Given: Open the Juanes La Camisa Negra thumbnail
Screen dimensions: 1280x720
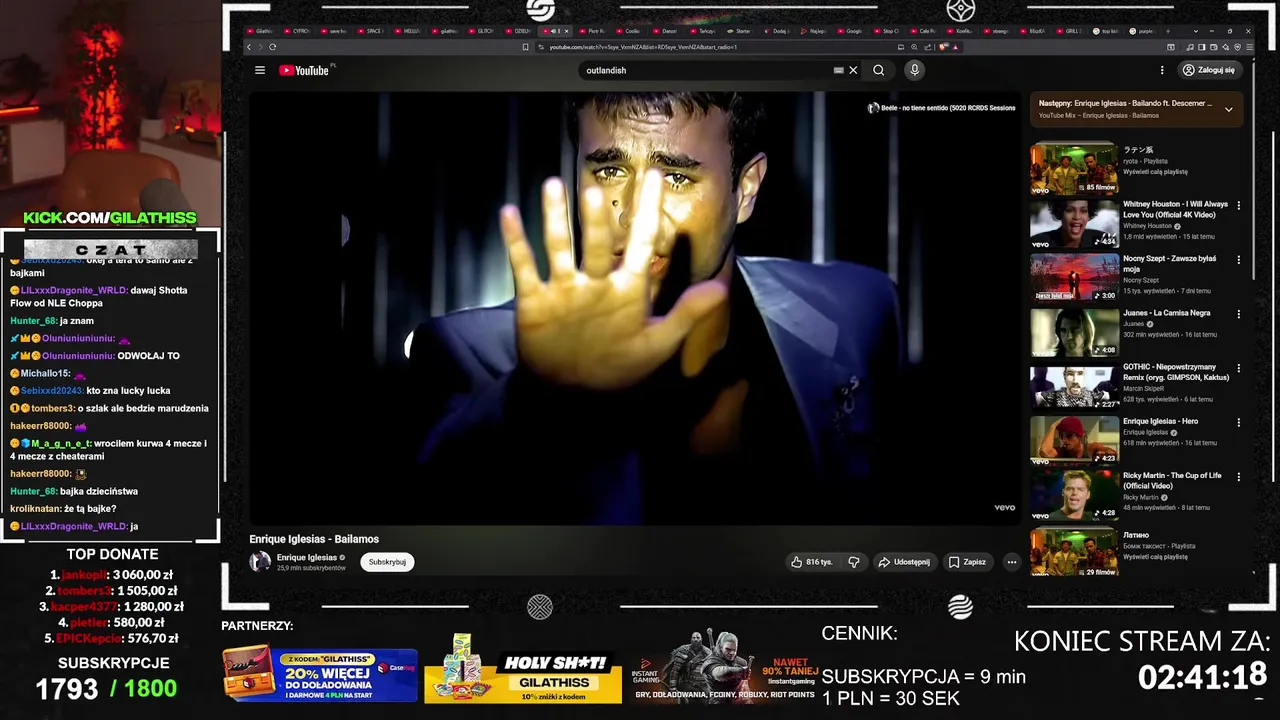Looking at the screenshot, I should [x=1074, y=333].
